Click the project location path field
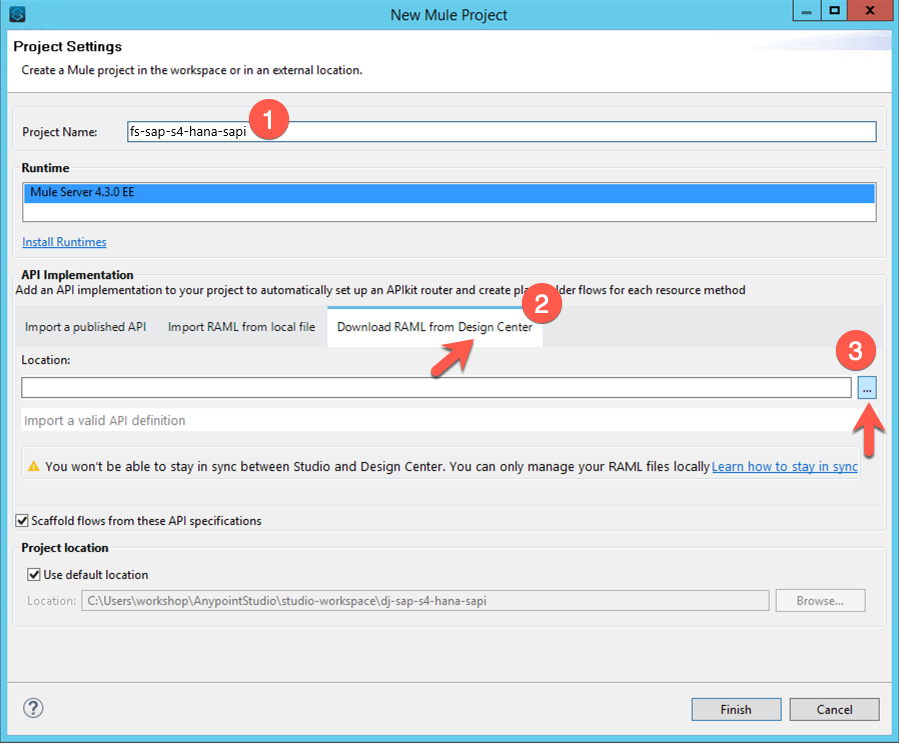 pos(425,601)
